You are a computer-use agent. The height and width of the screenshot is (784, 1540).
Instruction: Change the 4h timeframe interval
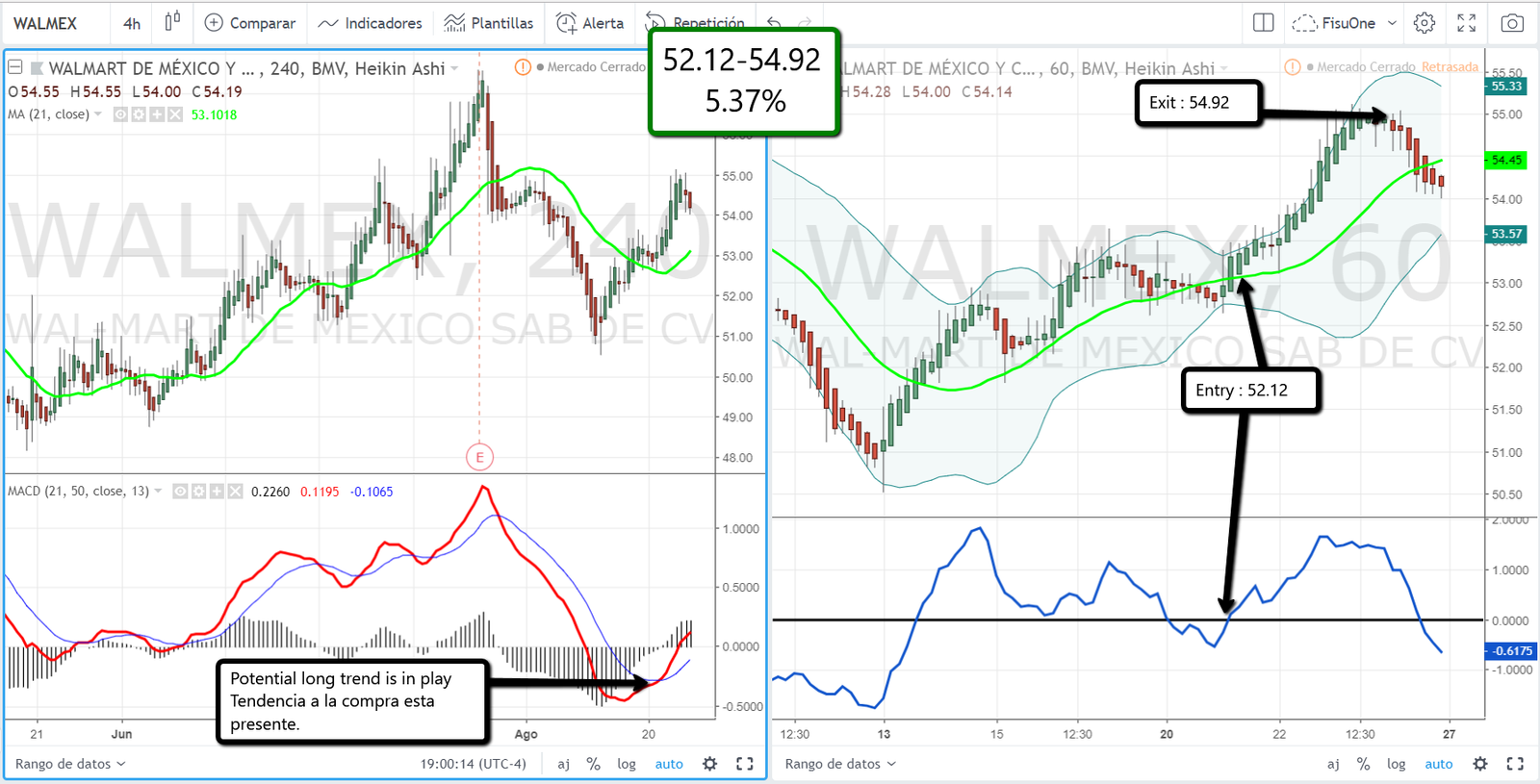coord(132,23)
